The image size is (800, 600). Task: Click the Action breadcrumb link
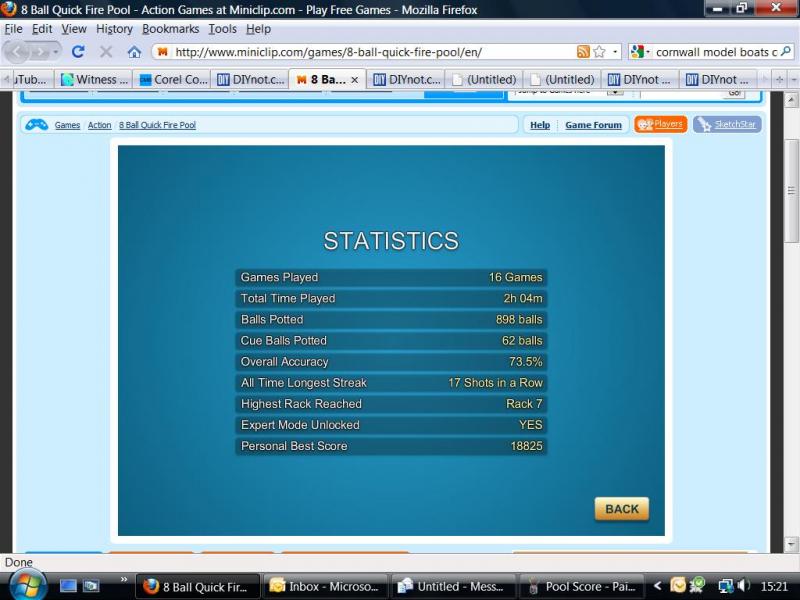pos(99,126)
